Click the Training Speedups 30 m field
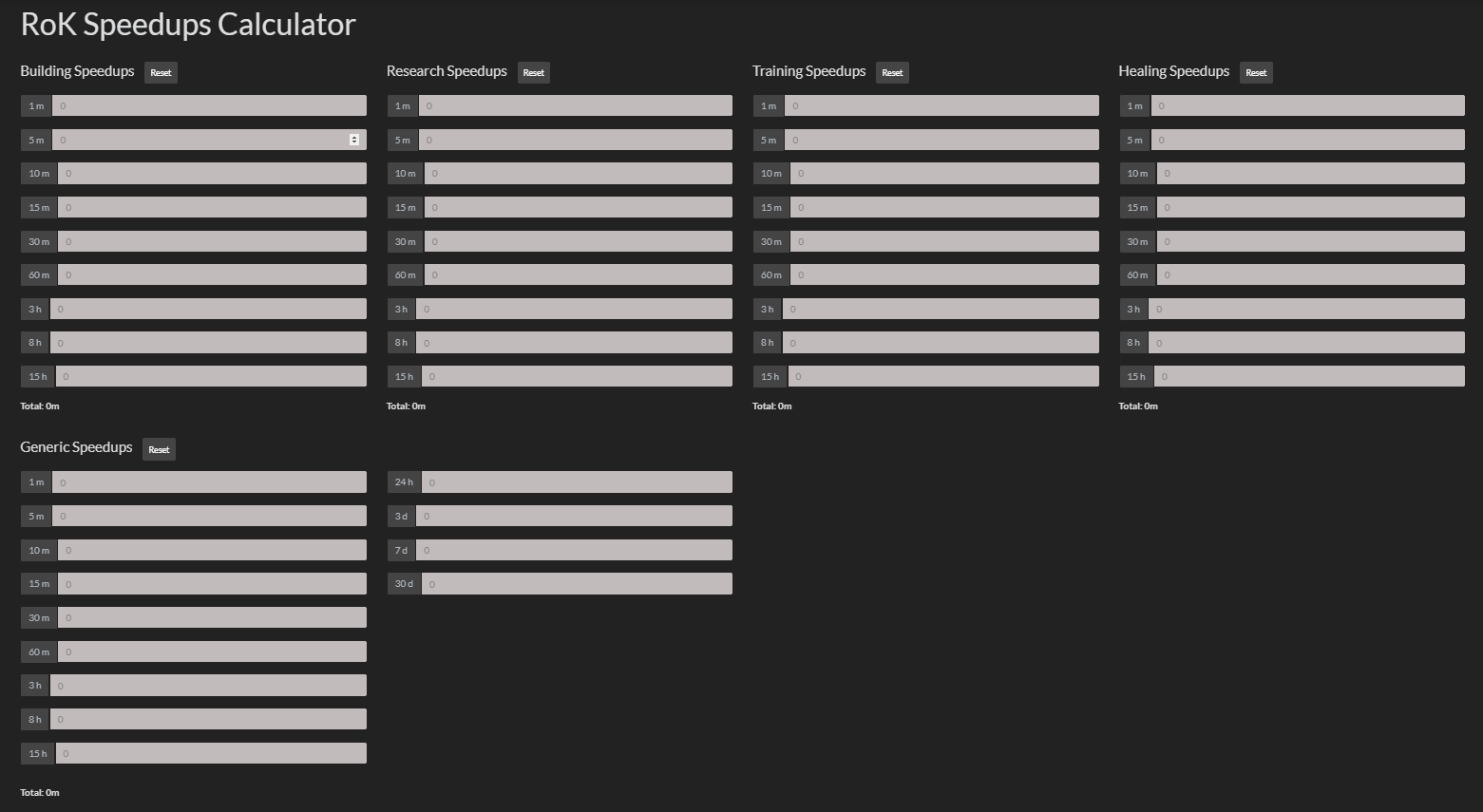Image resolution: width=1483 pixels, height=812 pixels. coord(944,241)
